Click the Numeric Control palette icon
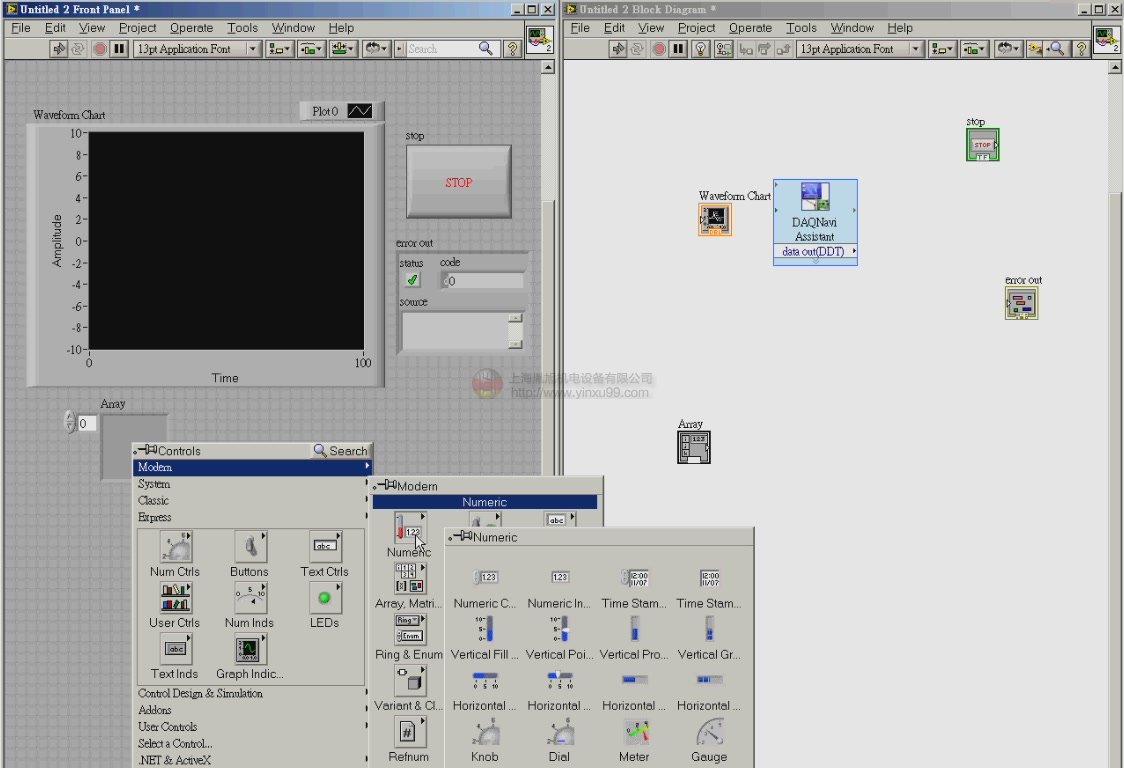 point(485,578)
